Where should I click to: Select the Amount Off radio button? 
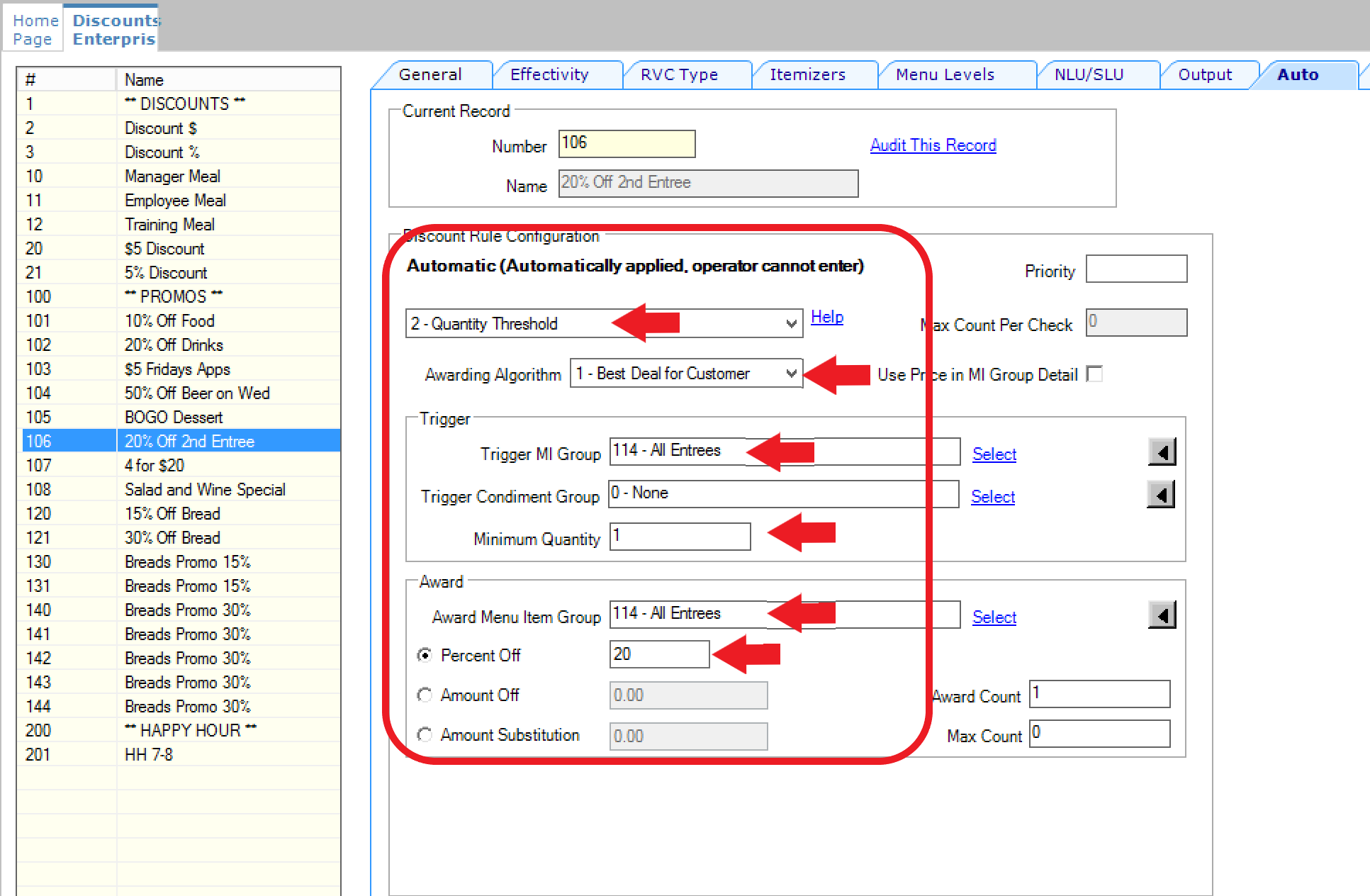tap(425, 695)
